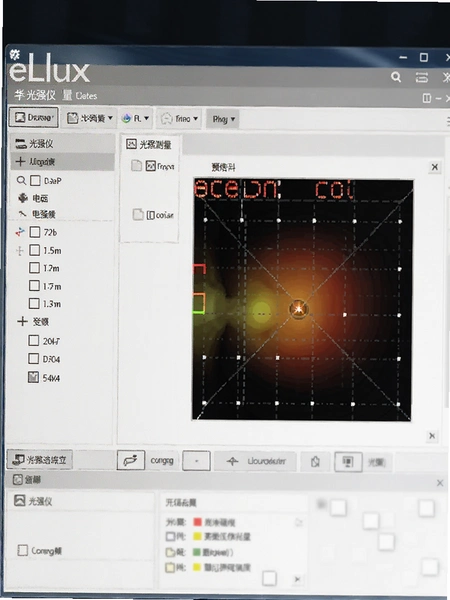The width and height of the screenshot is (450, 600).
Task: Click the magnifier icon beside the DaeP checkbox
Action: [x=21, y=180]
